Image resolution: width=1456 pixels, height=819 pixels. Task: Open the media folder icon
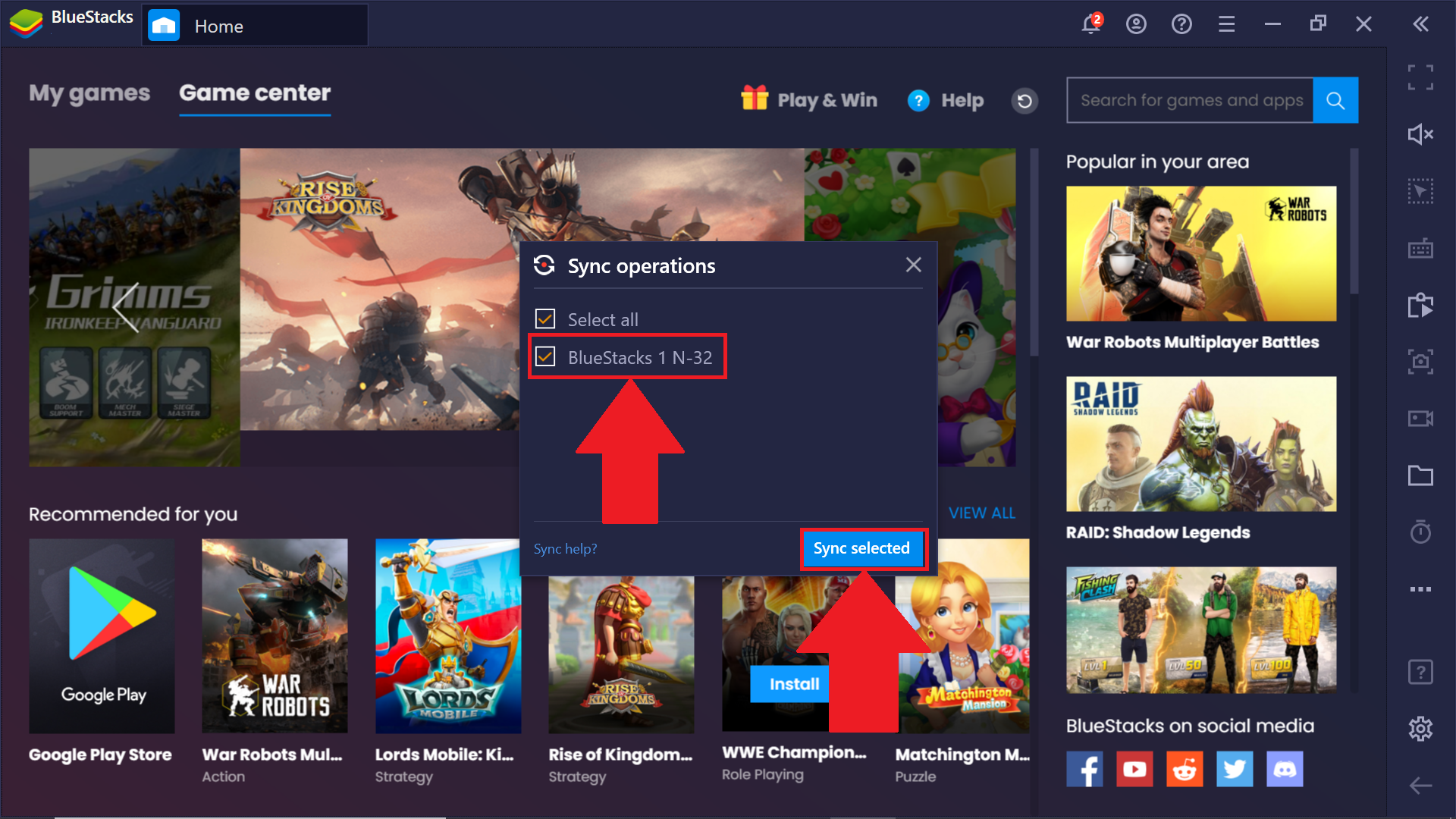point(1420,475)
